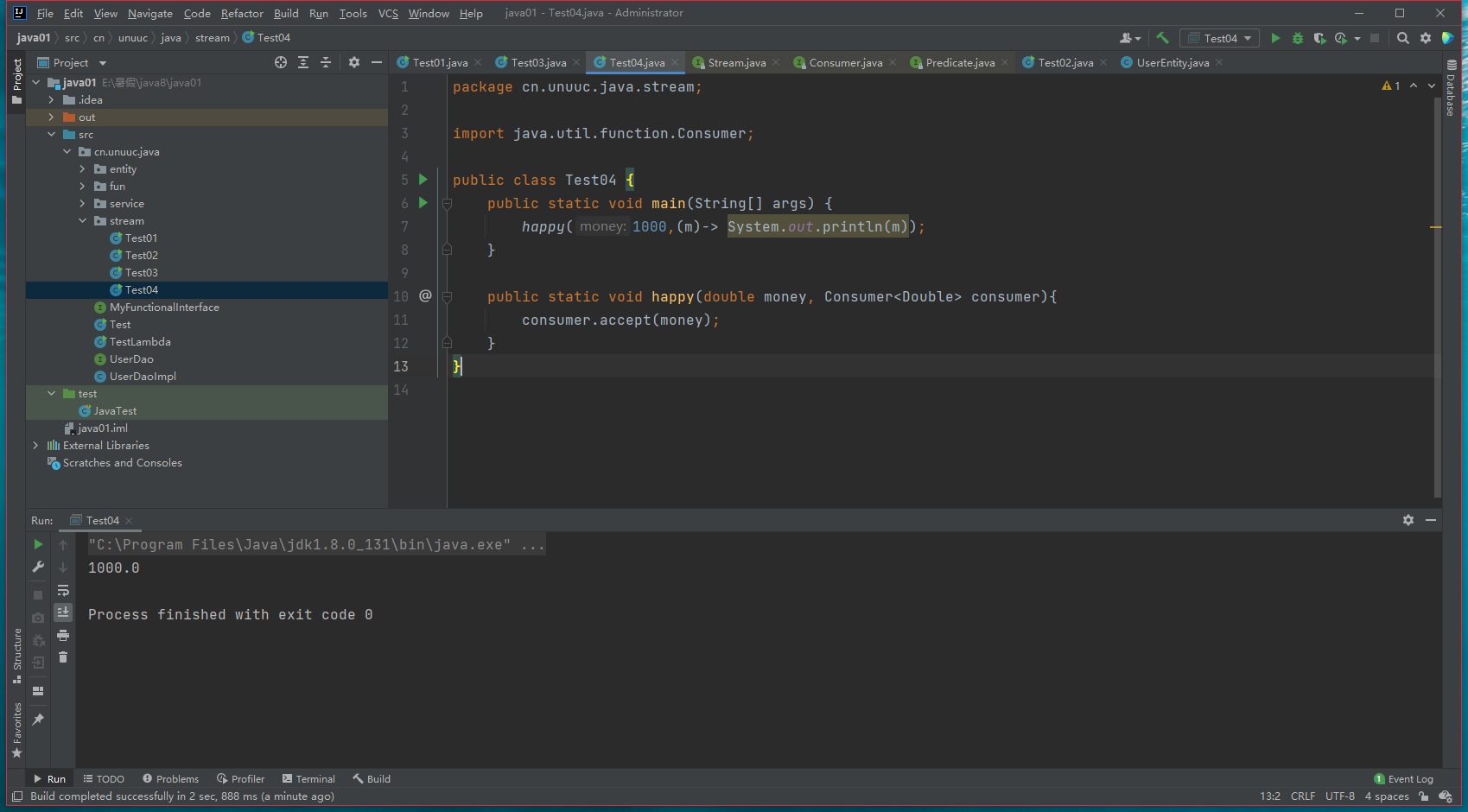1468x812 pixels.
Task: Click Select Opened File target icon in Project panel
Action: tap(281, 62)
